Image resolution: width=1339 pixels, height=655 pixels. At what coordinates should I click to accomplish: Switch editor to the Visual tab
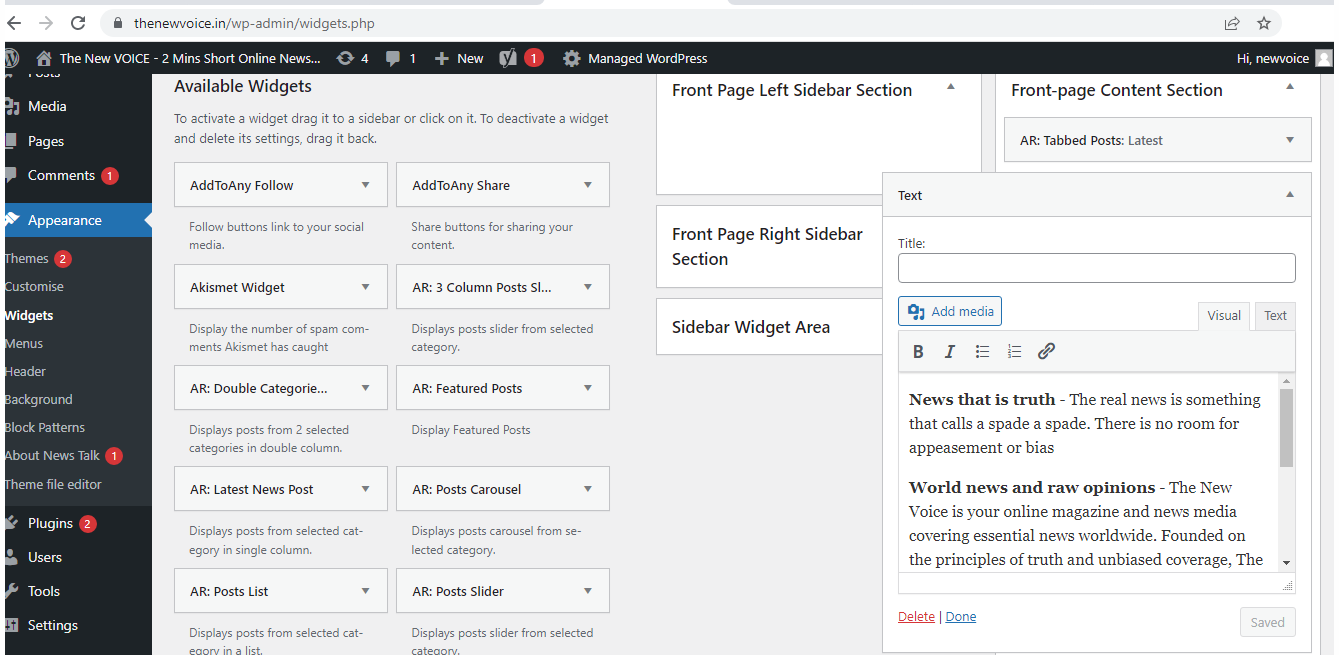(x=1224, y=315)
